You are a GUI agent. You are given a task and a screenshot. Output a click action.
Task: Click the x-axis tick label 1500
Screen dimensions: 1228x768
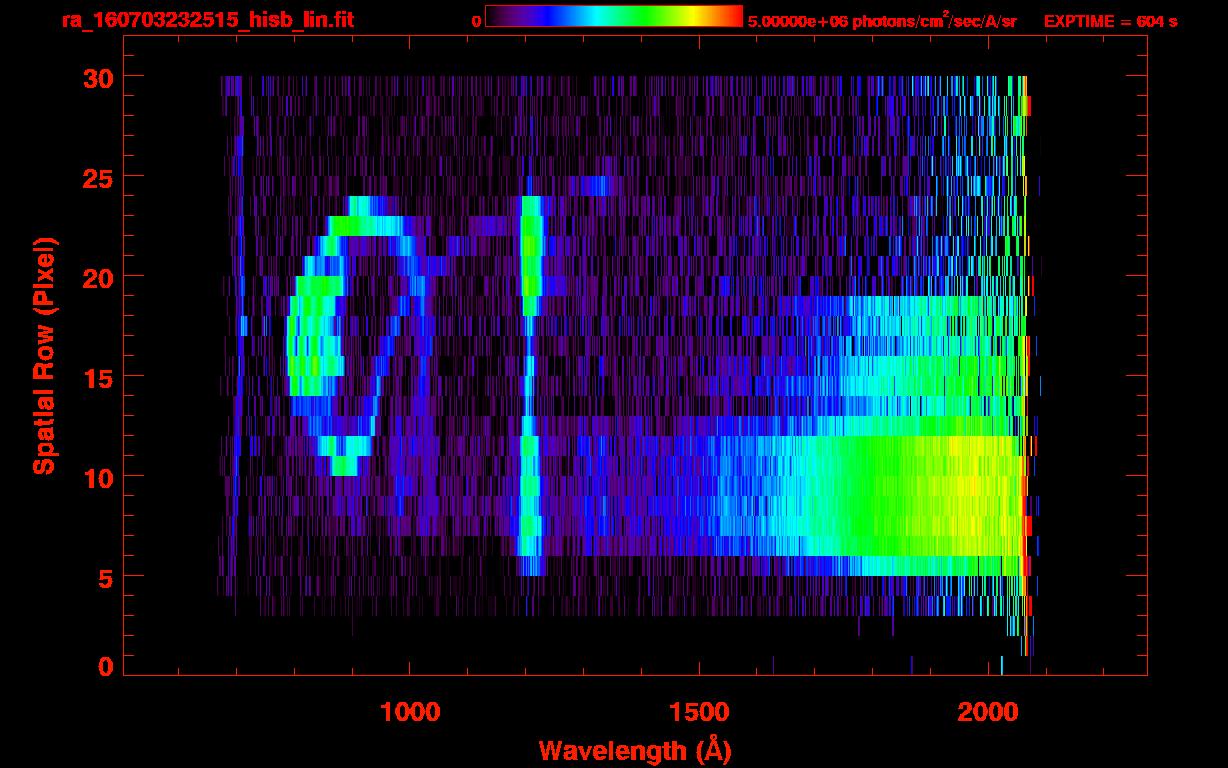(x=699, y=711)
